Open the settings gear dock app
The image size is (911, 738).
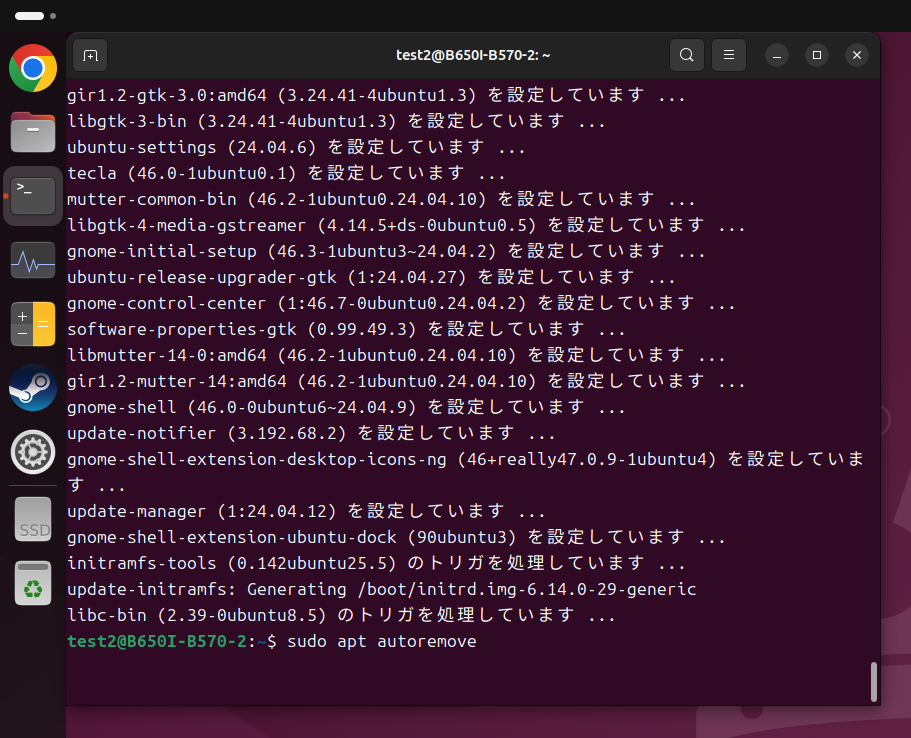coord(33,452)
